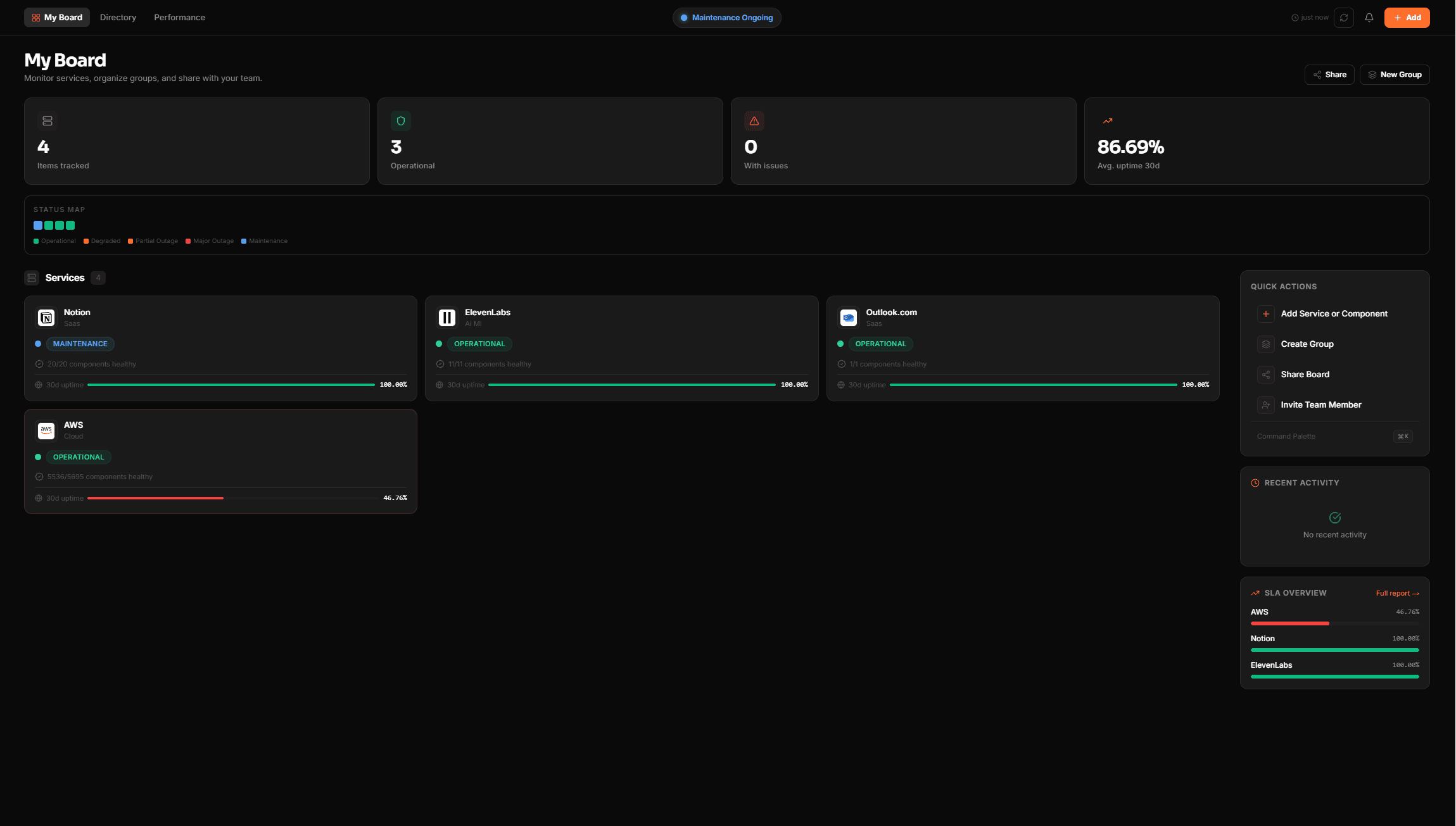Toggle the Operational legend in Status Map
Image resolution: width=1456 pixels, height=826 pixels.
54,241
